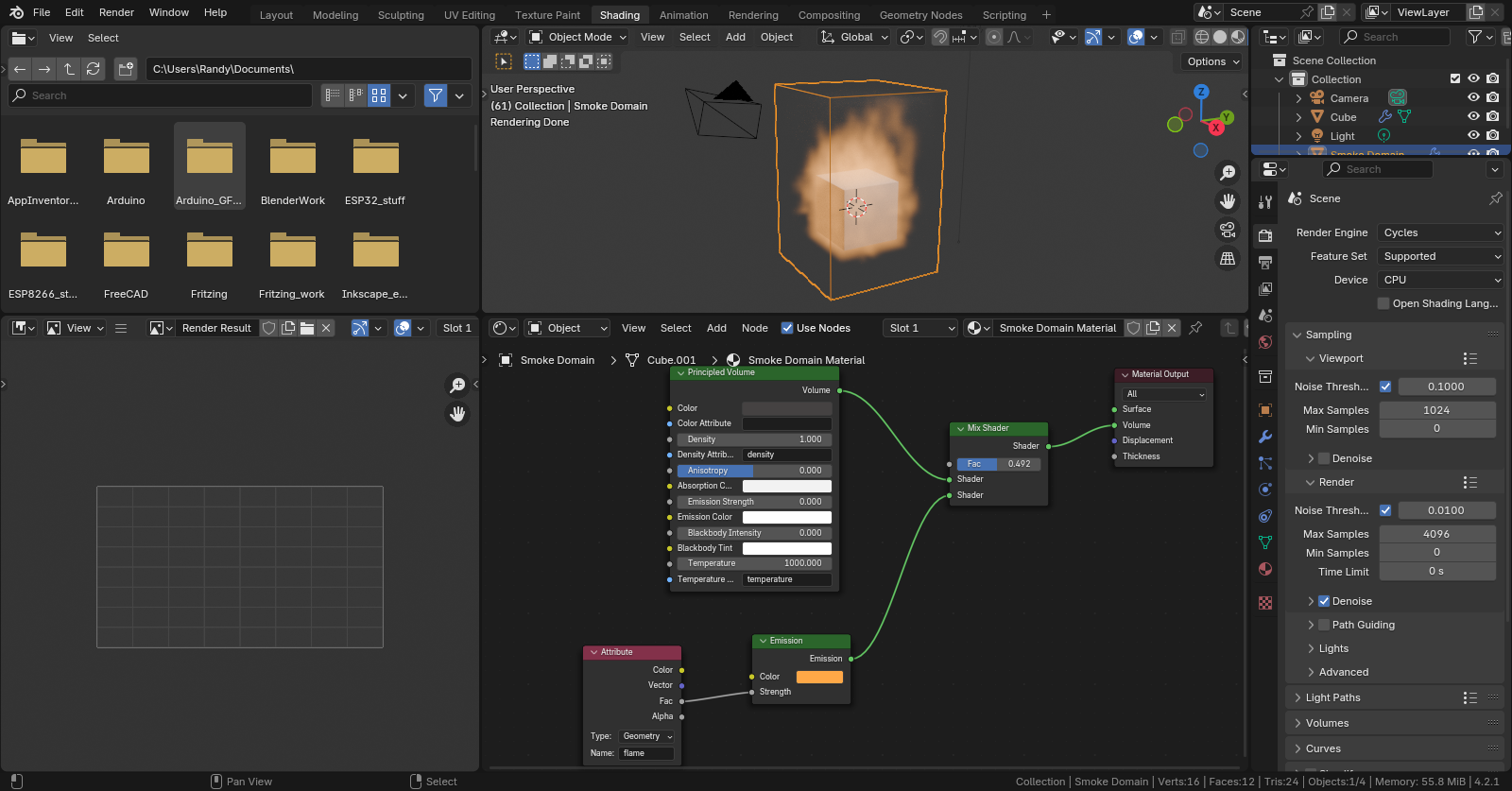Image resolution: width=1512 pixels, height=791 pixels.
Task: Open the Render Engine dropdown
Action: [x=1441, y=232]
